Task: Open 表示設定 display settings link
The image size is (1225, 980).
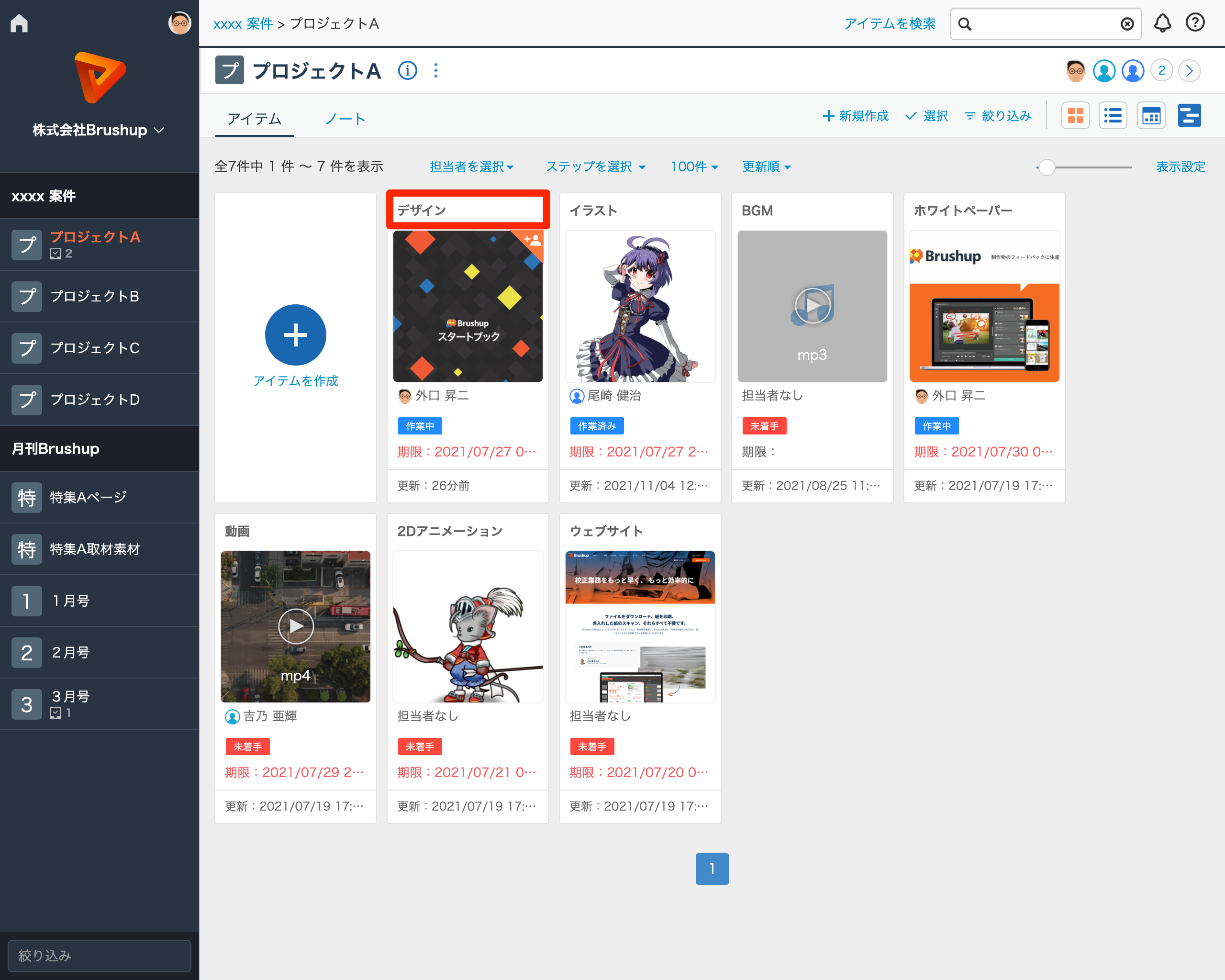Action: (1180, 167)
